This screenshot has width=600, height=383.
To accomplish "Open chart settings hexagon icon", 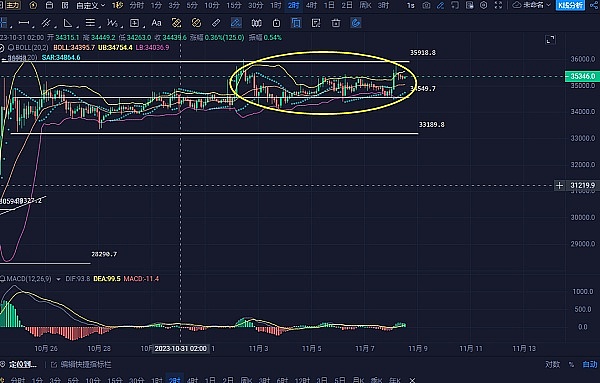I will [x=484, y=5].
